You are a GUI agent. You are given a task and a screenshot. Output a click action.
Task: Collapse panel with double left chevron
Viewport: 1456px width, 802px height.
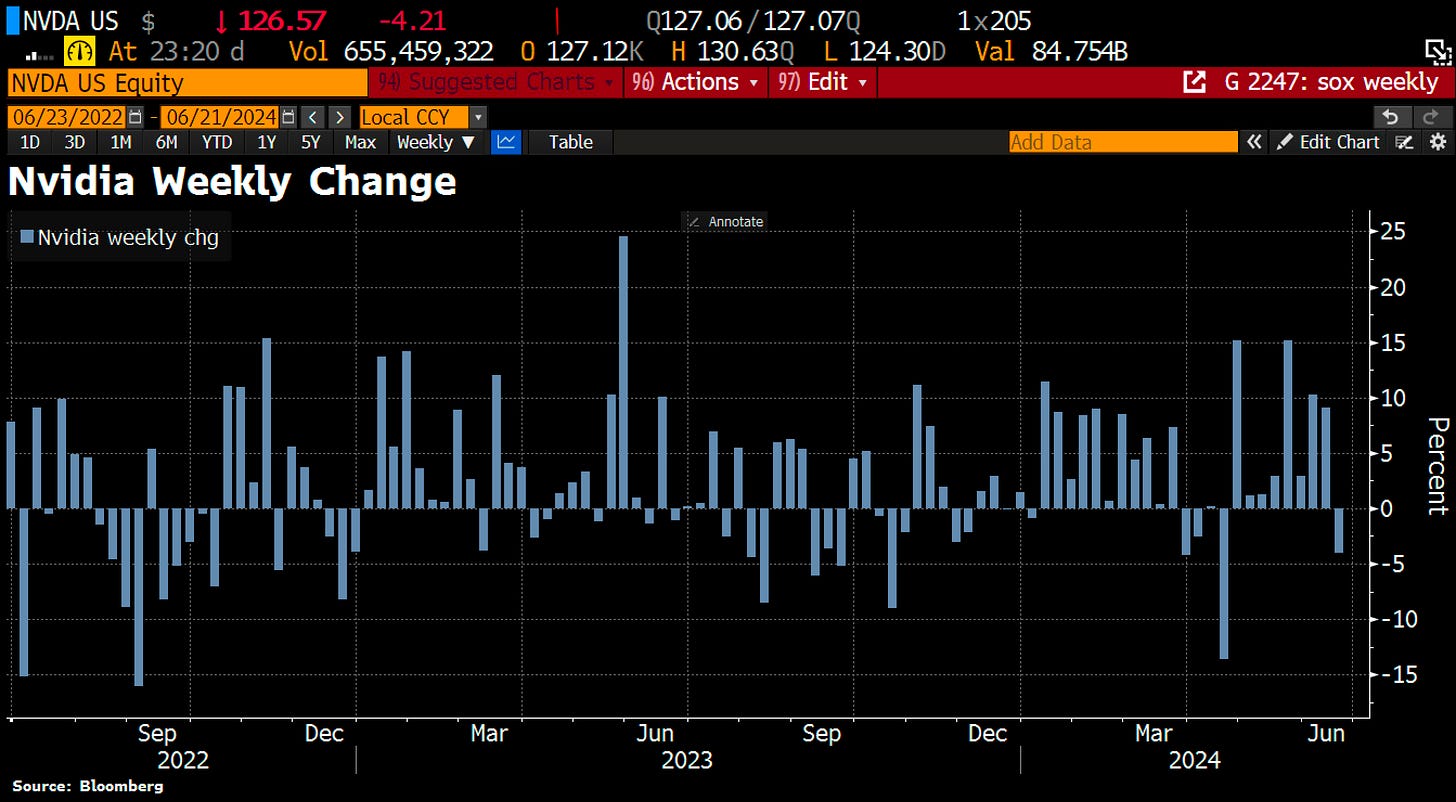1253,142
